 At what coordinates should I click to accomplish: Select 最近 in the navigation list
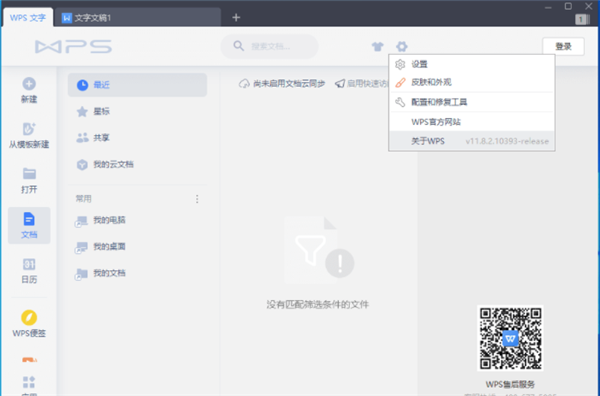137,85
